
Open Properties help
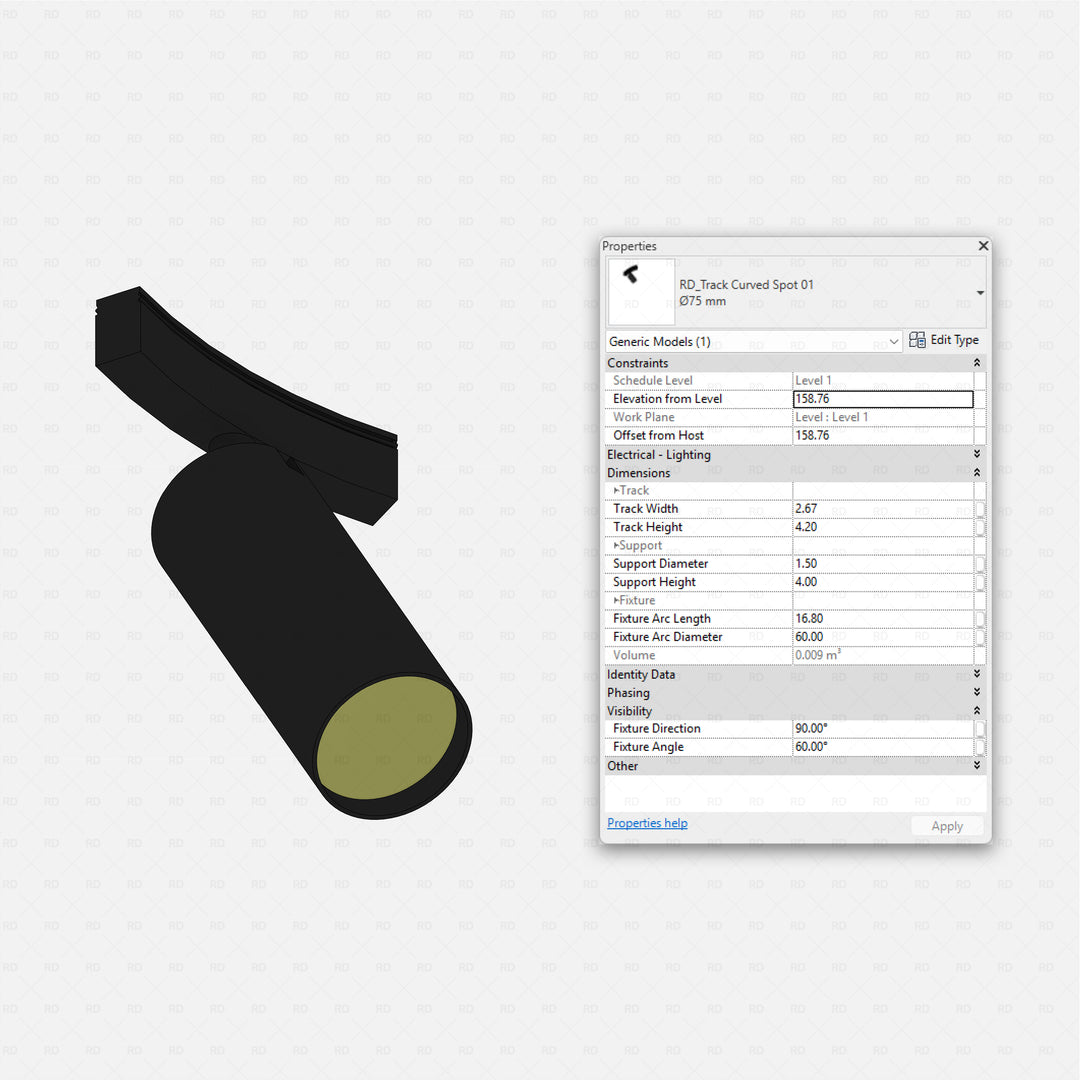pos(647,822)
